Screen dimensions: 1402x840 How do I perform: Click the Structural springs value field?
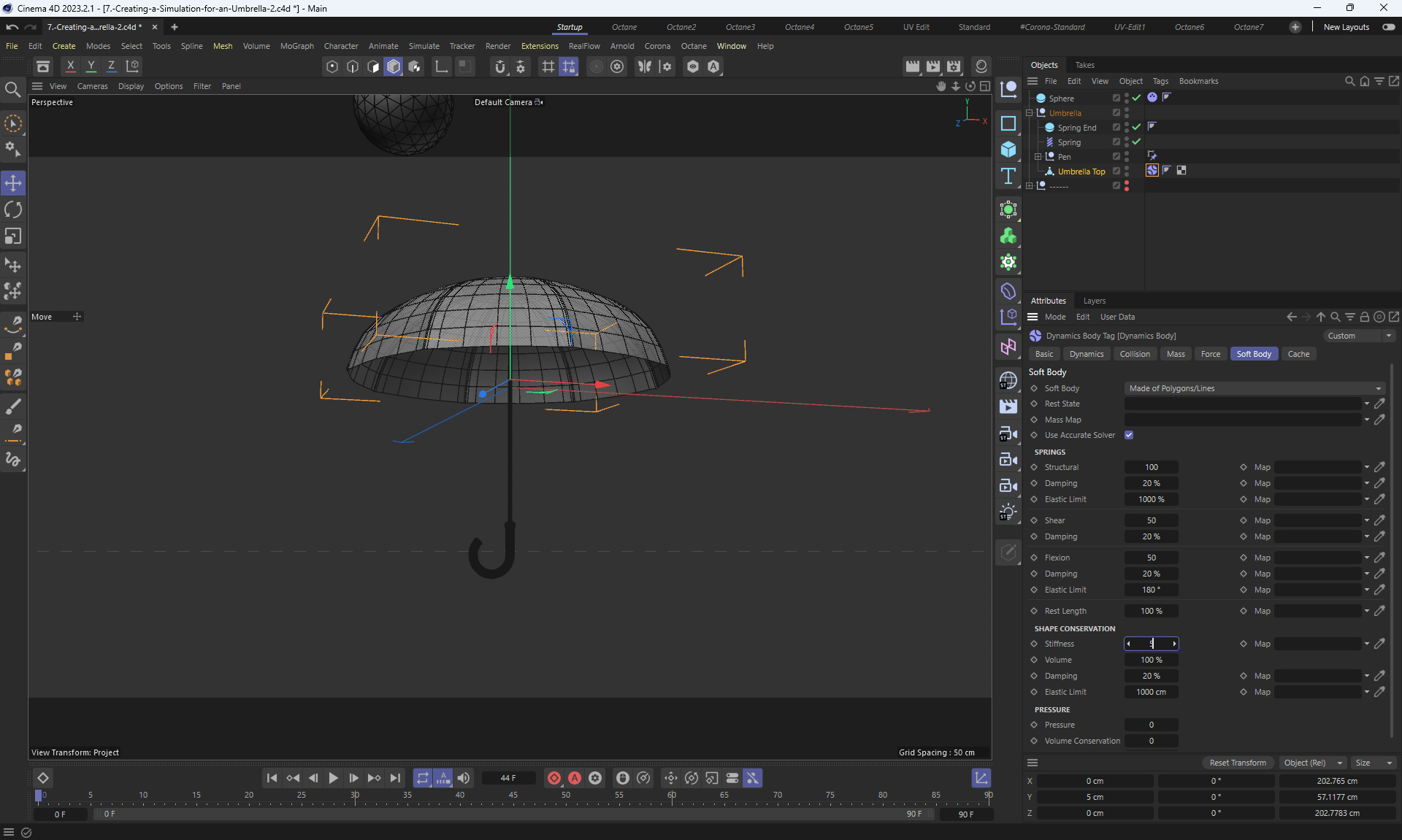click(1151, 467)
